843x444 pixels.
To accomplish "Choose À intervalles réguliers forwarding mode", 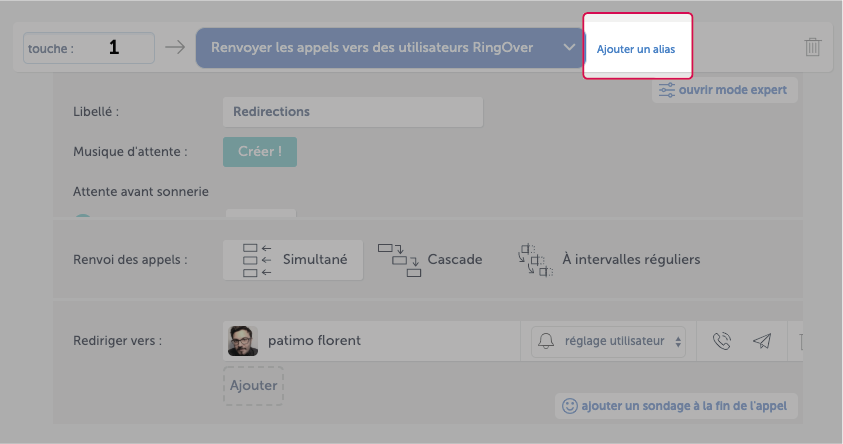I will tap(609, 260).
